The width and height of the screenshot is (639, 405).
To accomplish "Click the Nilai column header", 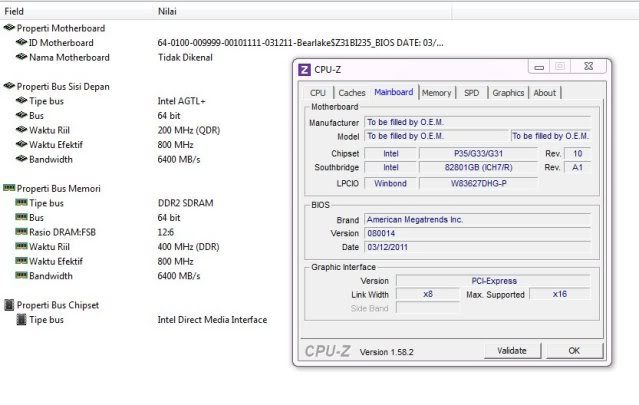I will [303, 11].
